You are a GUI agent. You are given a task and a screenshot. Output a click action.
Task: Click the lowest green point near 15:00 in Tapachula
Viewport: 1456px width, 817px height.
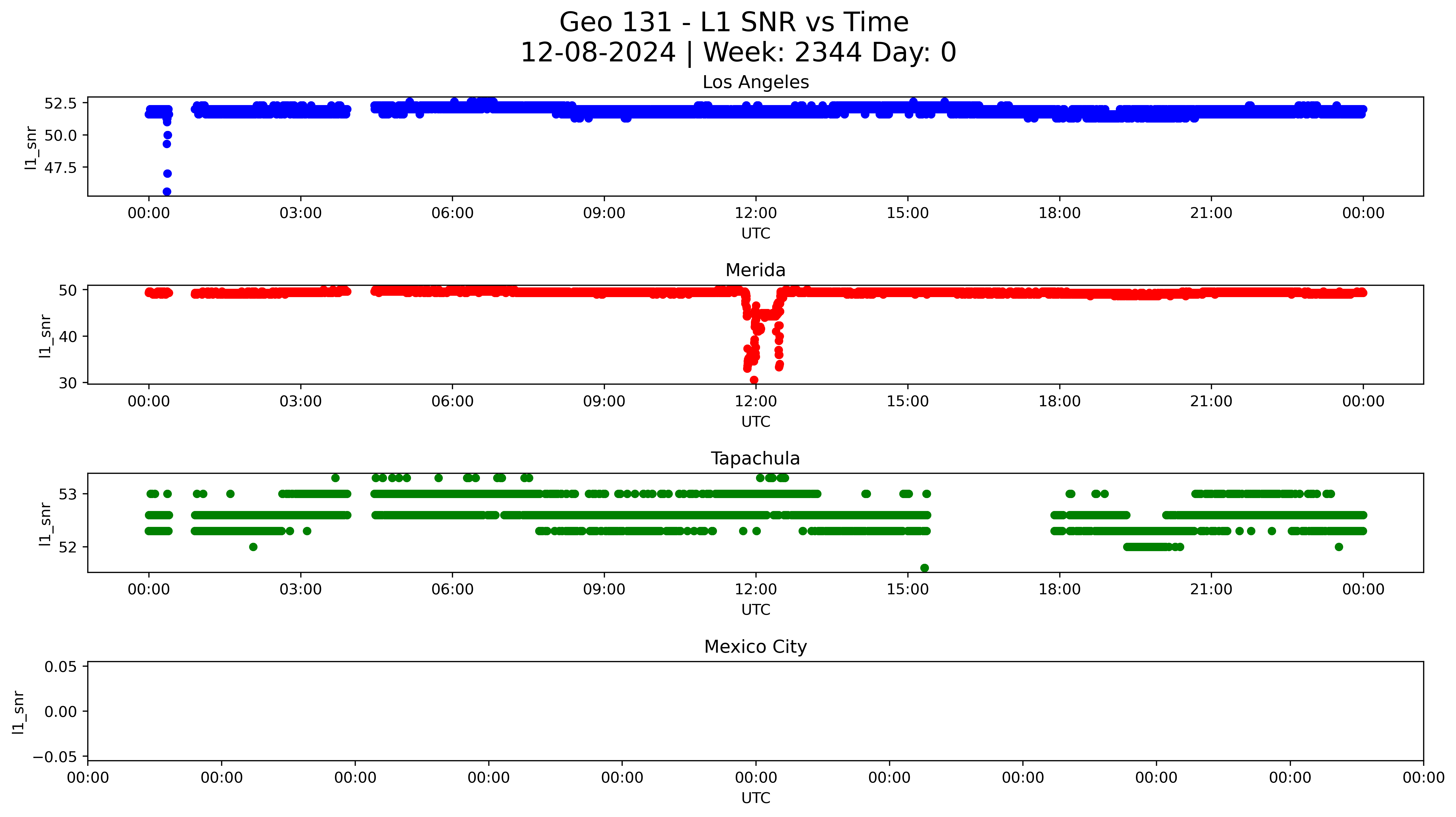coord(924,568)
